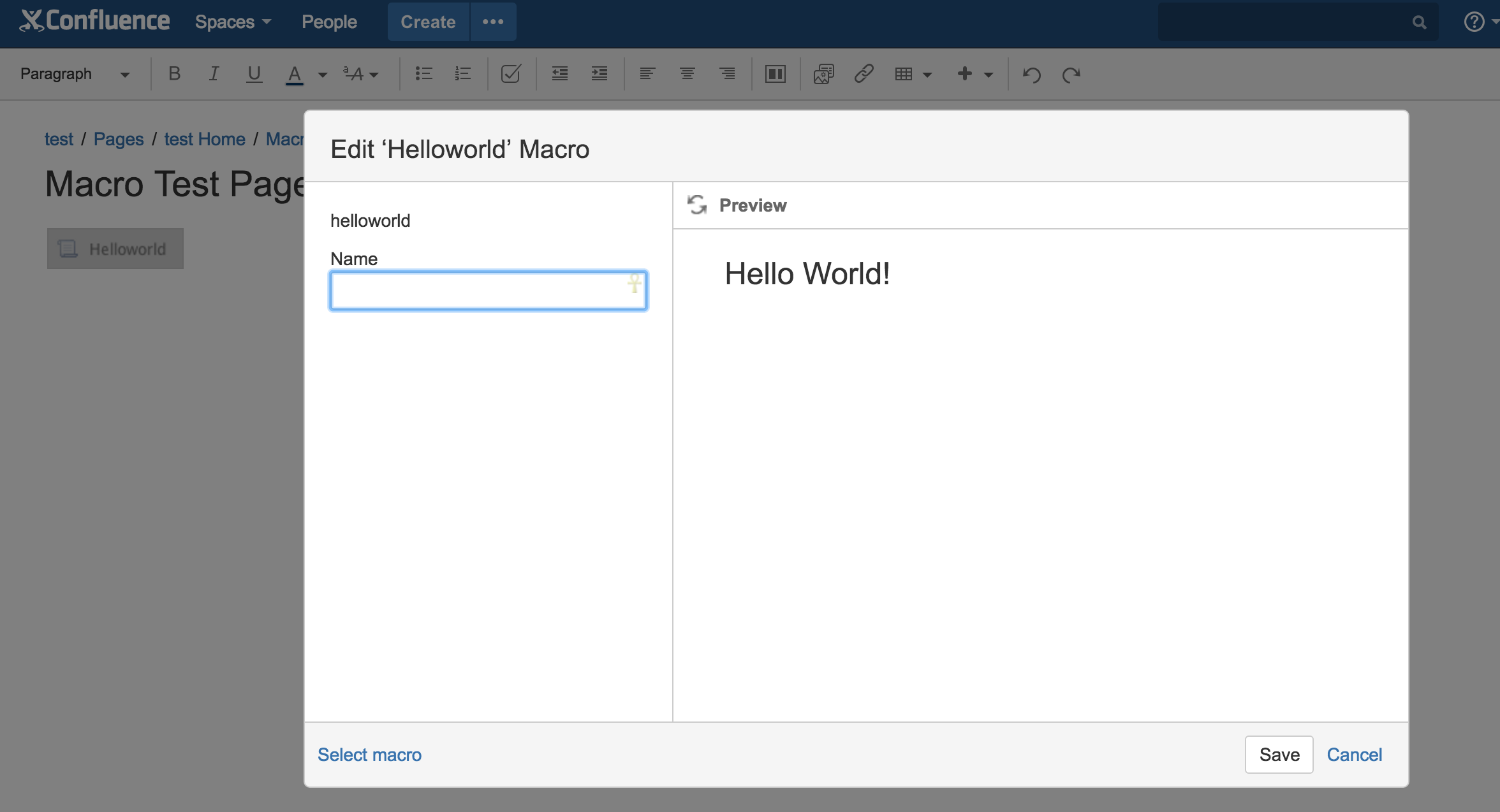Click the page layout icon

(x=775, y=74)
